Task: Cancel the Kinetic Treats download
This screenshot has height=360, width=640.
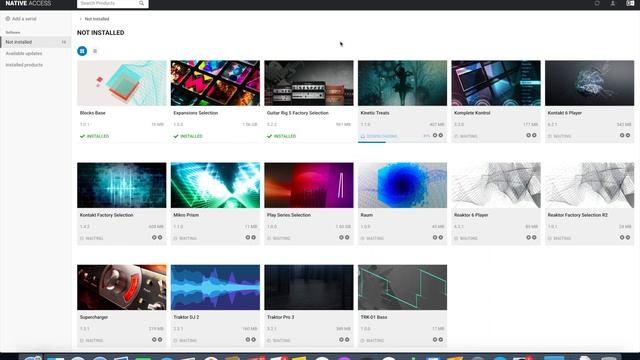Action: (440, 136)
